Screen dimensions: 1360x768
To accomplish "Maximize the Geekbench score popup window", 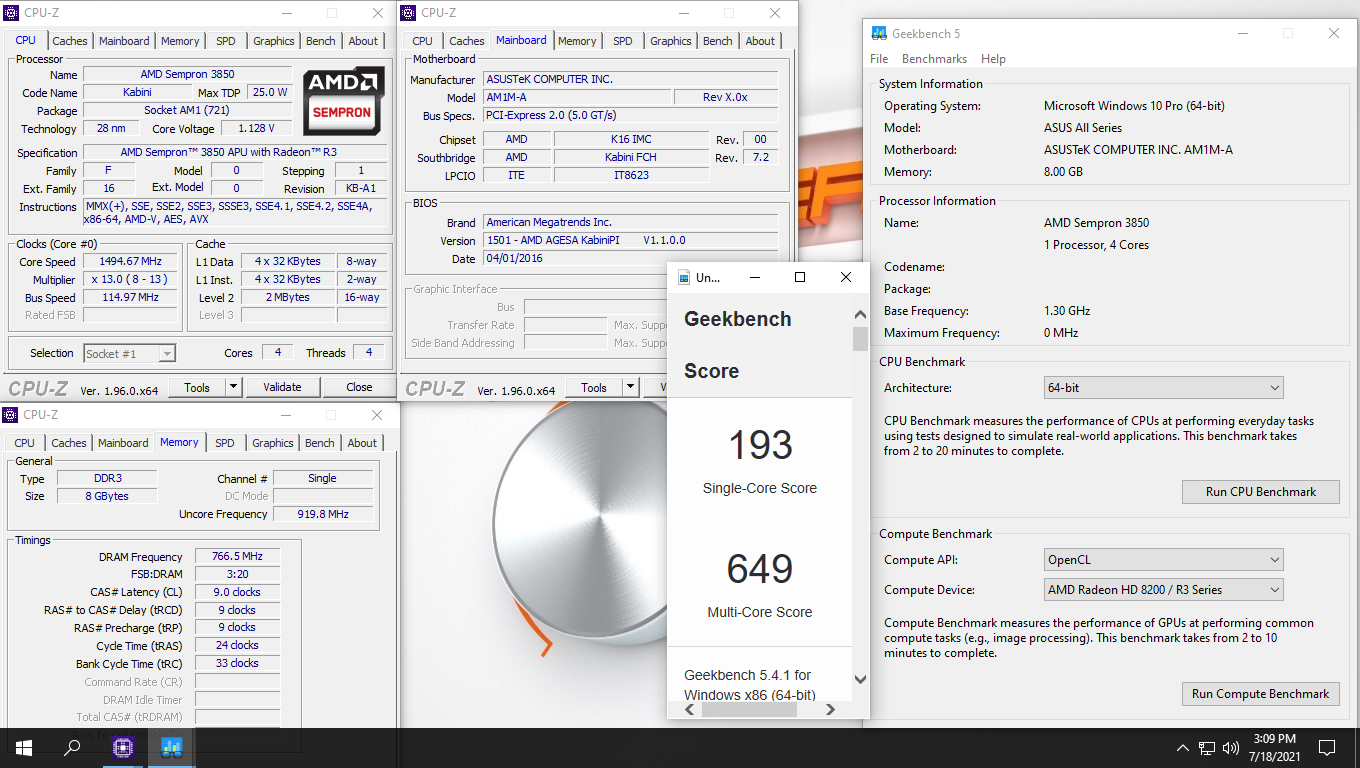I will [x=800, y=277].
